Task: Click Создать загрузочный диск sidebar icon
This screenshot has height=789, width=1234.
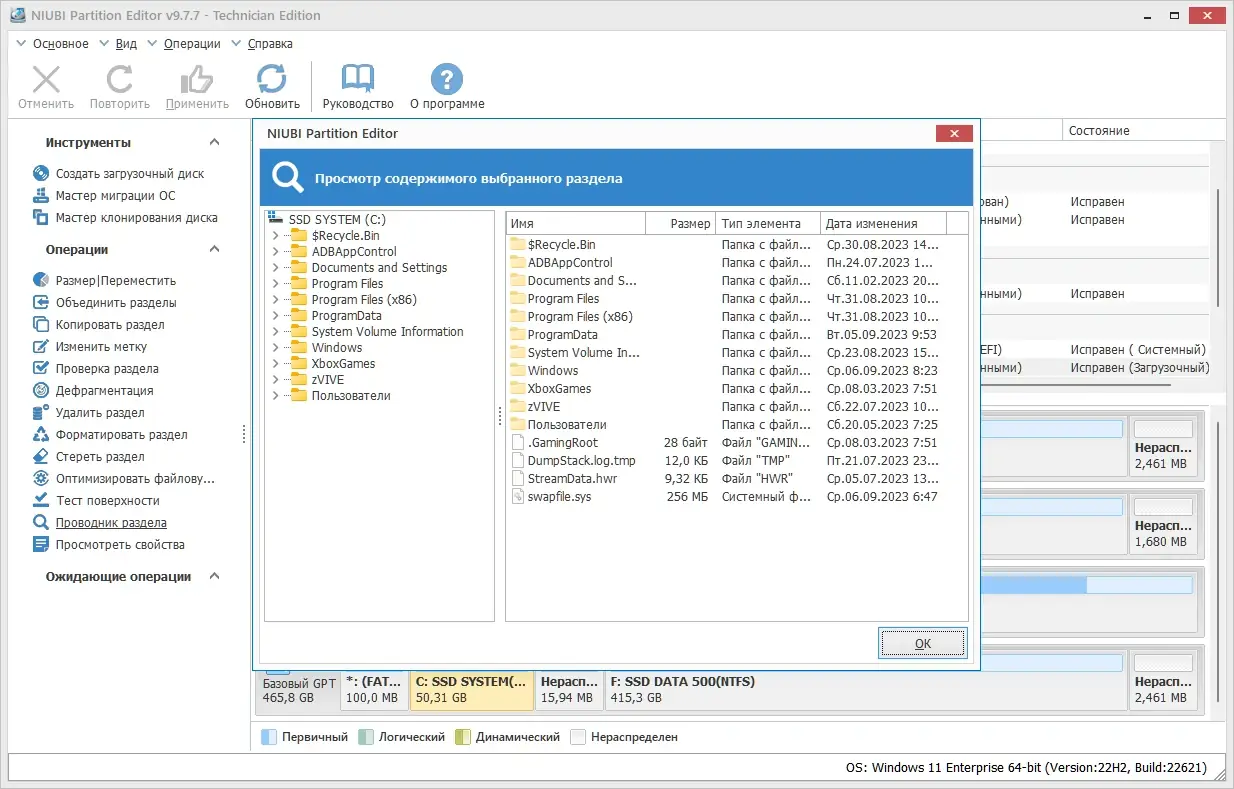Action: [x=41, y=173]
